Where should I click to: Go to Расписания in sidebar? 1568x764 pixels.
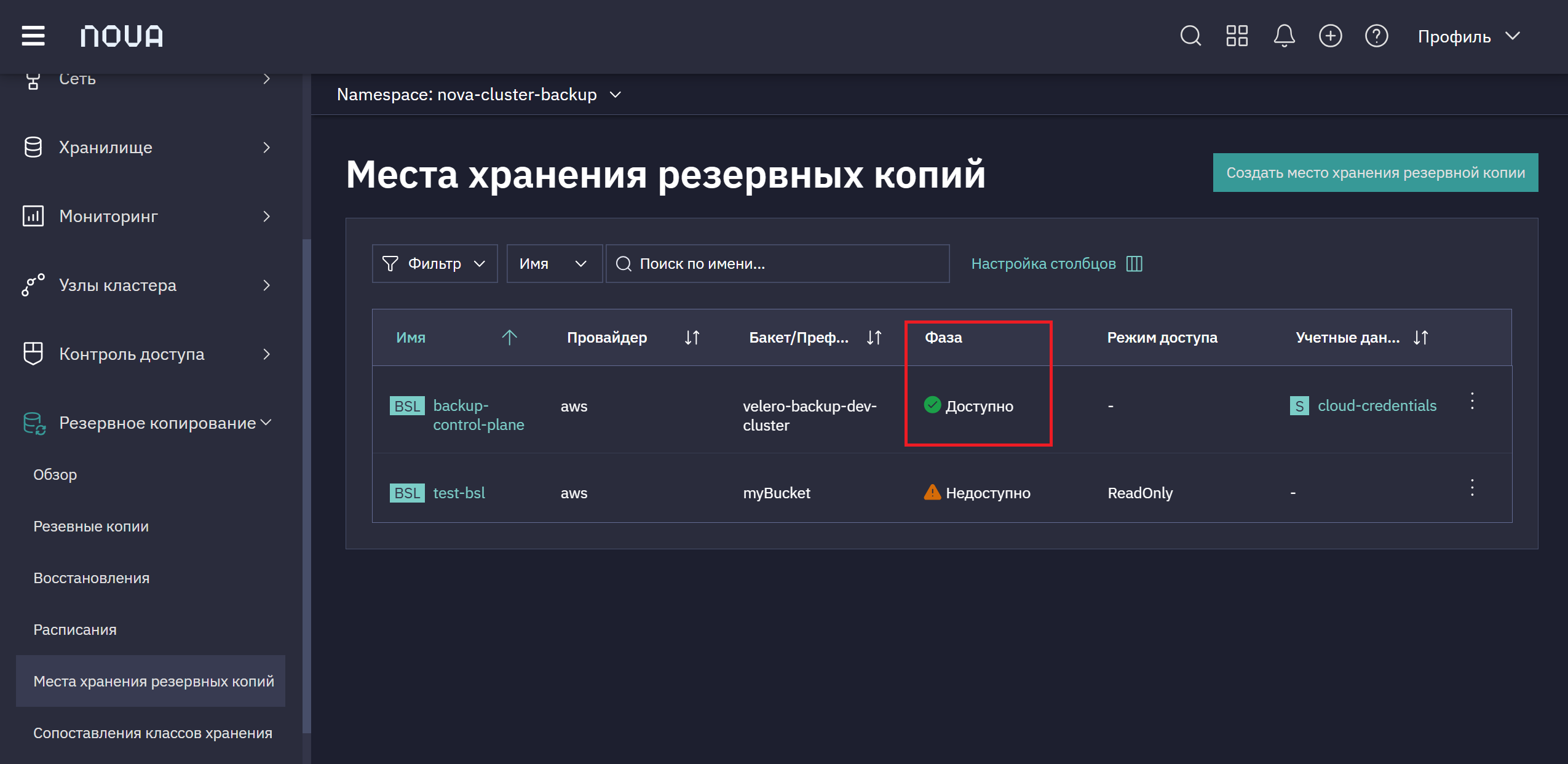tap(75, 630)
